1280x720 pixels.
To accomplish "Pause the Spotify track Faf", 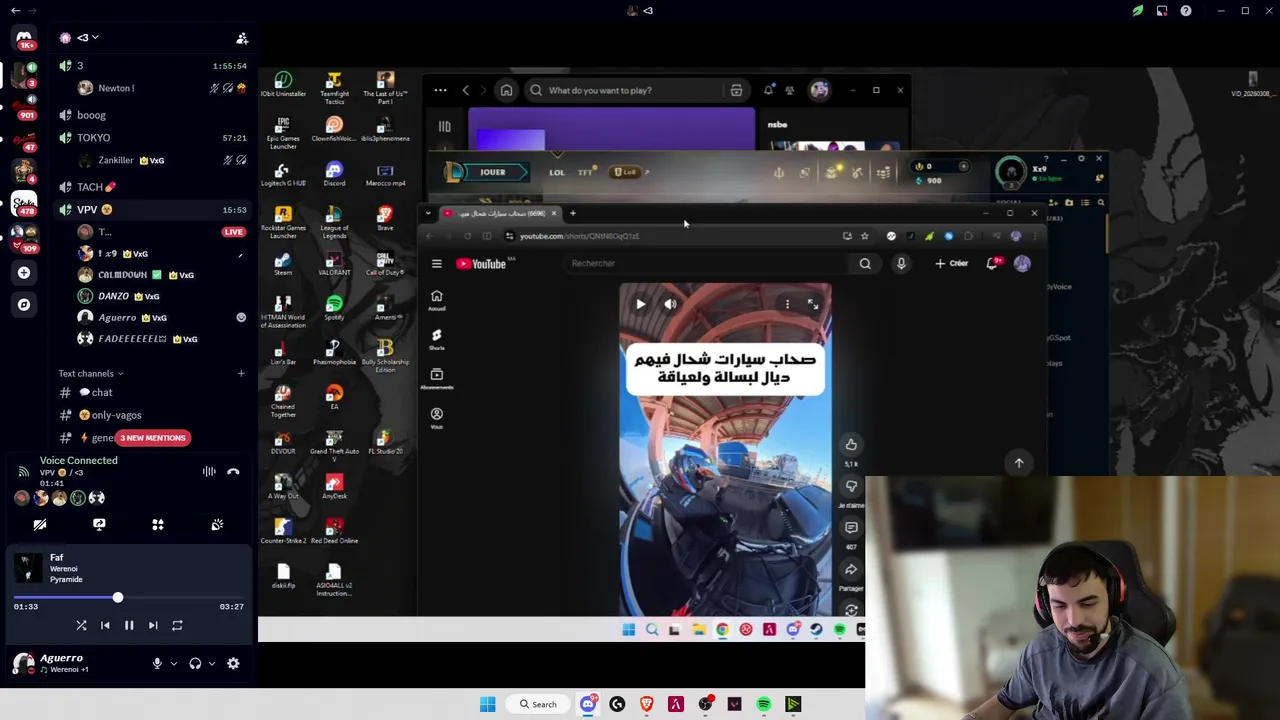I will pyautogui.click(x=129, y=625).
